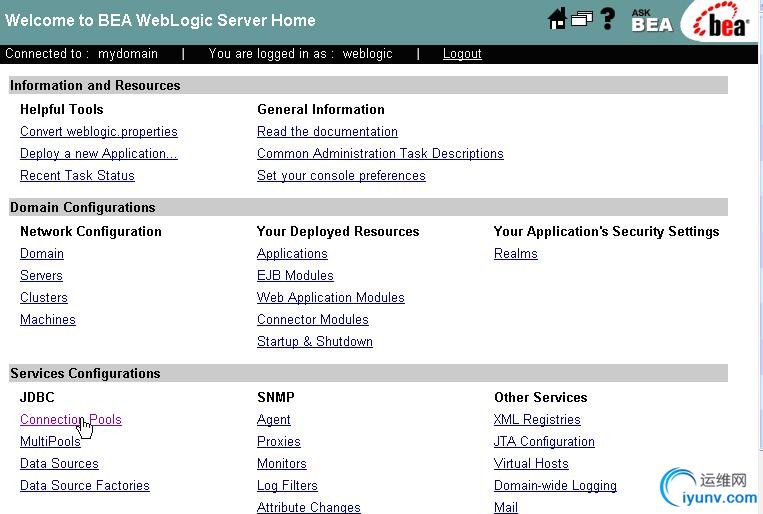Screen dimensions: 763x514
Task: Open Startup & Shutdown link
Action: click(x=314, y=341)
